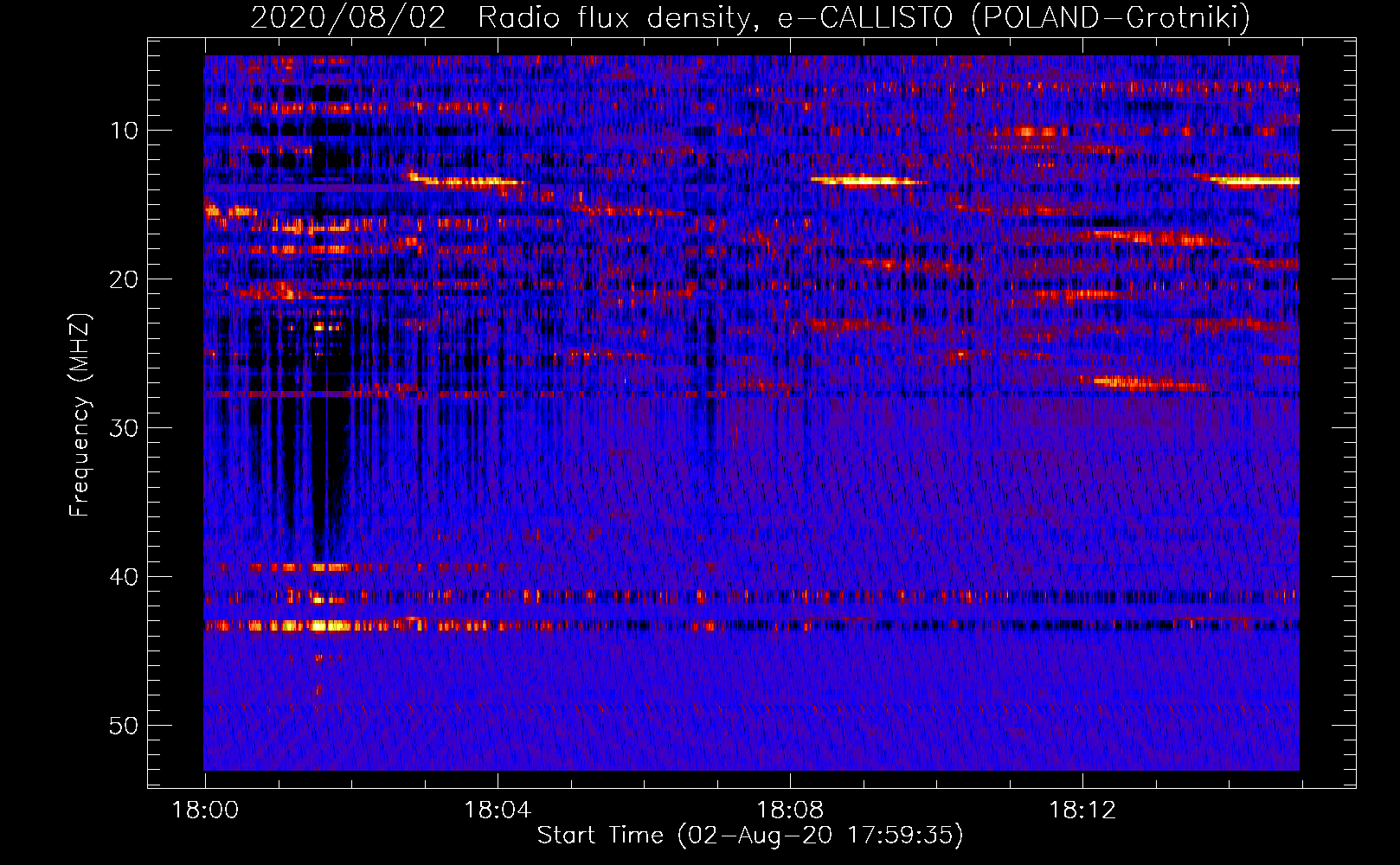Click the 10 MHz frequency tick label
The height and width of the screenshot is (865, 1400).
coord(125,131)
